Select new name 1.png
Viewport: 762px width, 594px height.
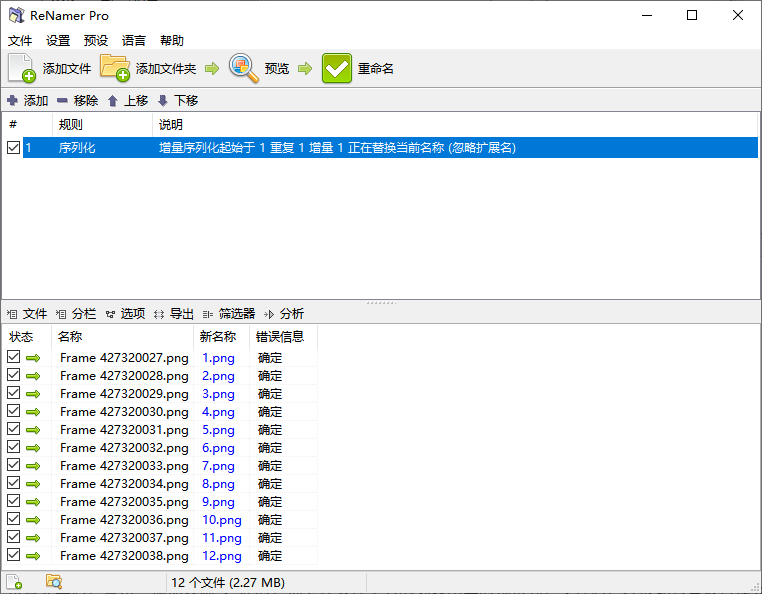tap(218, 358)
